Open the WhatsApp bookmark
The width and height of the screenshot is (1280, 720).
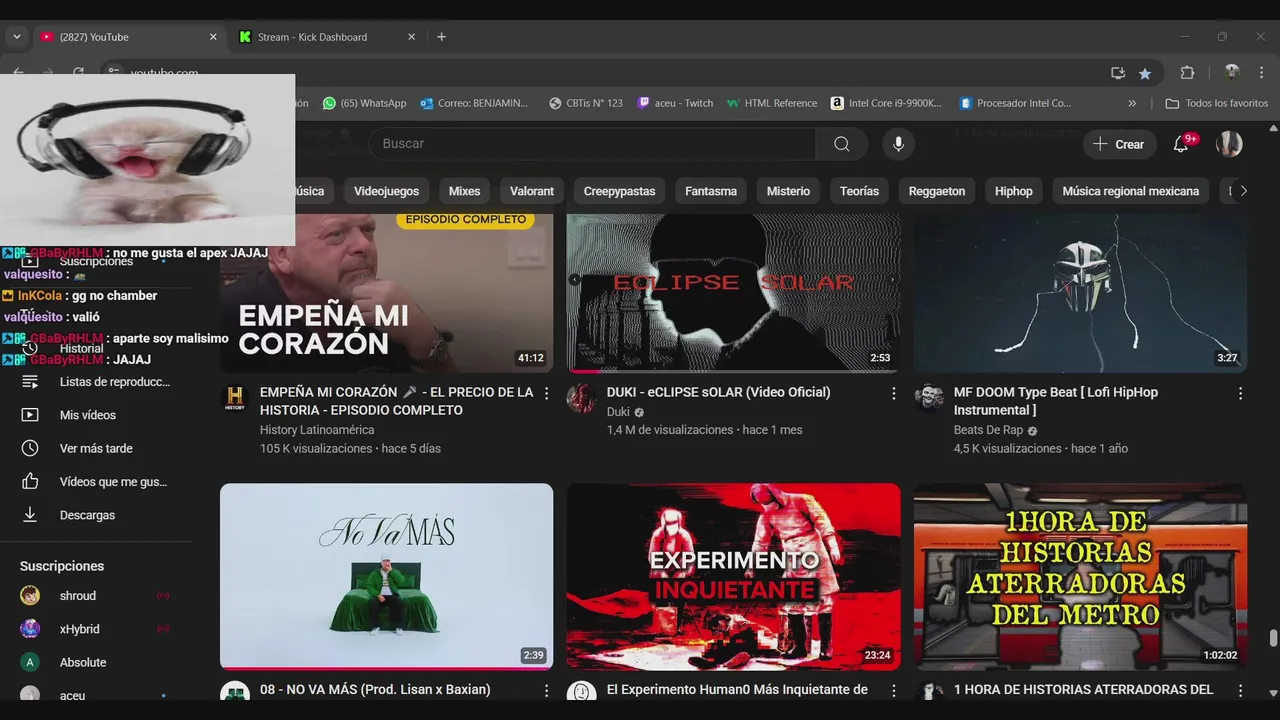point(364,103)
